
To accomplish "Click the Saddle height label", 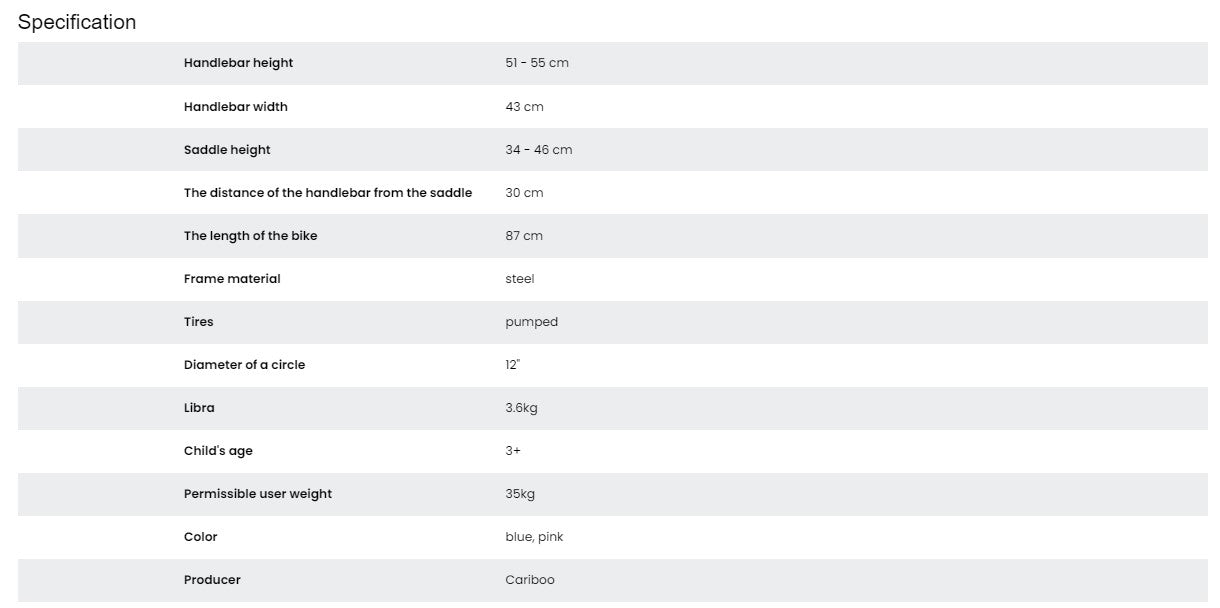I will click(227, 150).
